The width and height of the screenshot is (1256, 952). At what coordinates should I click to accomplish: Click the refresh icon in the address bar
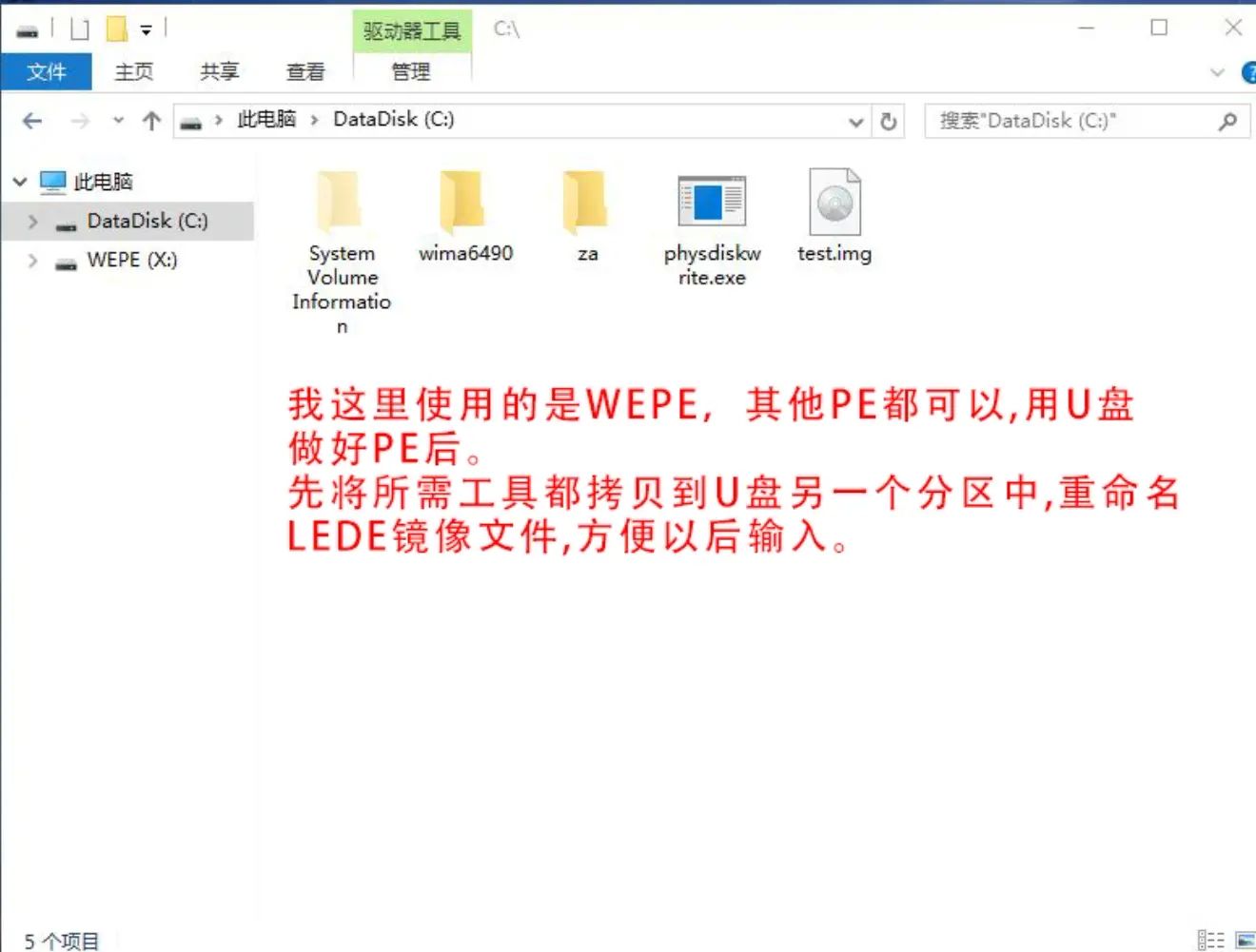889,120
